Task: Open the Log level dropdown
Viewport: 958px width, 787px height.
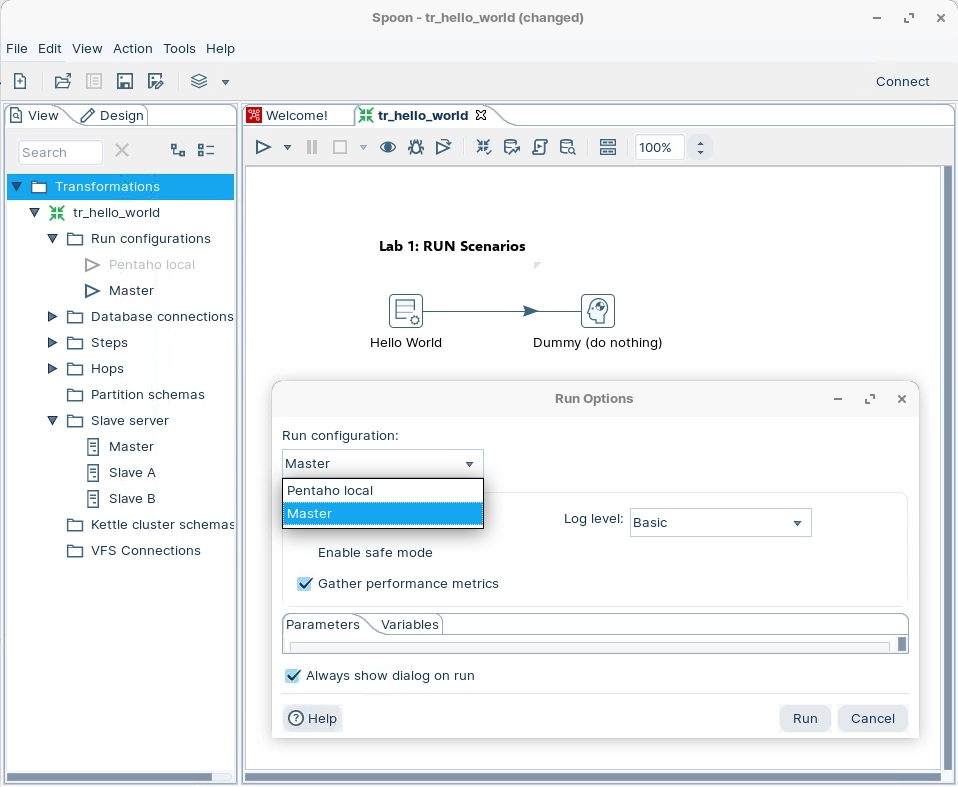Action: pyautogui.click(x=720, y=523)
